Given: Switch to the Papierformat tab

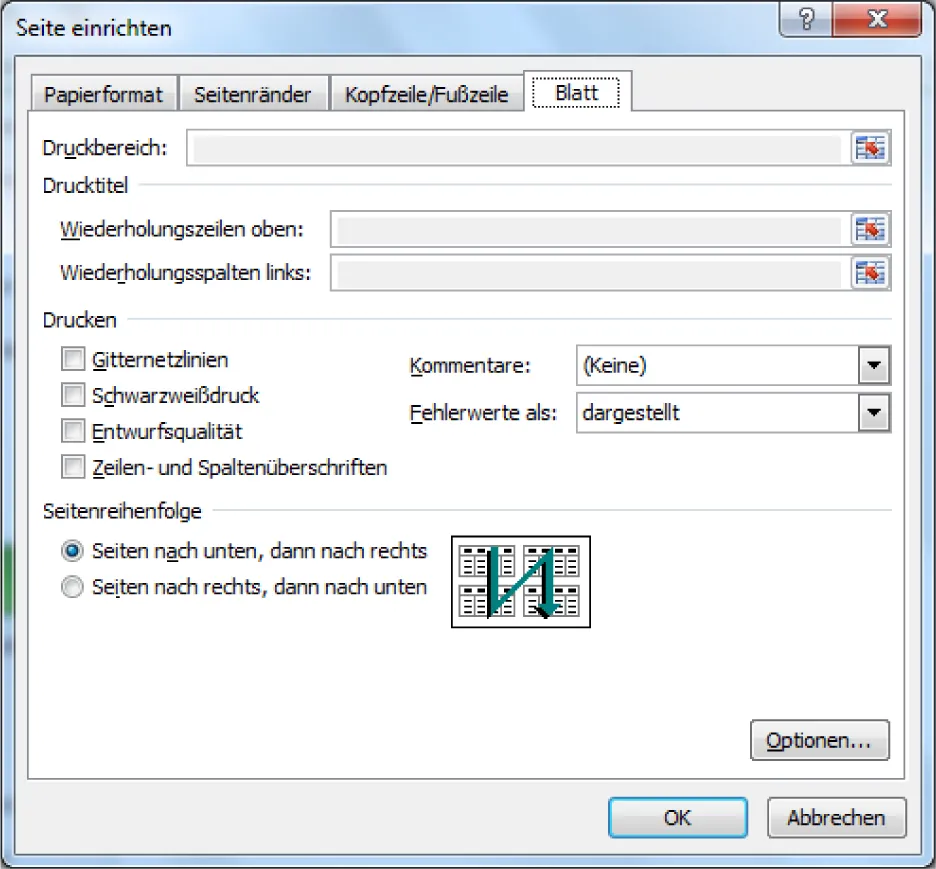Looking at the screenshot, I should [x=103, y=95].
